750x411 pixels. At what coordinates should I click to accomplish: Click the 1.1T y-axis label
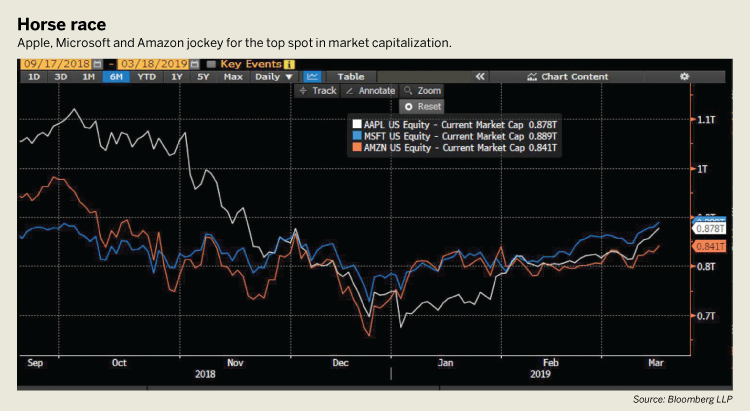point(706,120)
